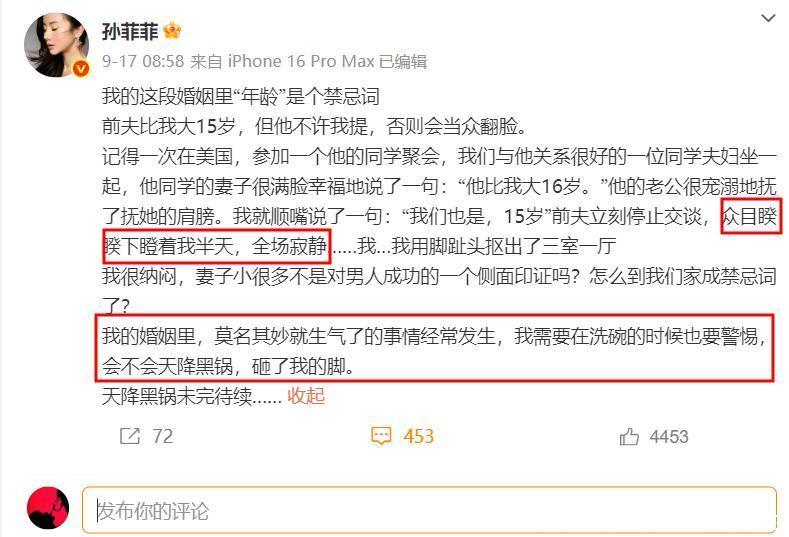Click the crown membership icon beside username

(x=172, y=31)
